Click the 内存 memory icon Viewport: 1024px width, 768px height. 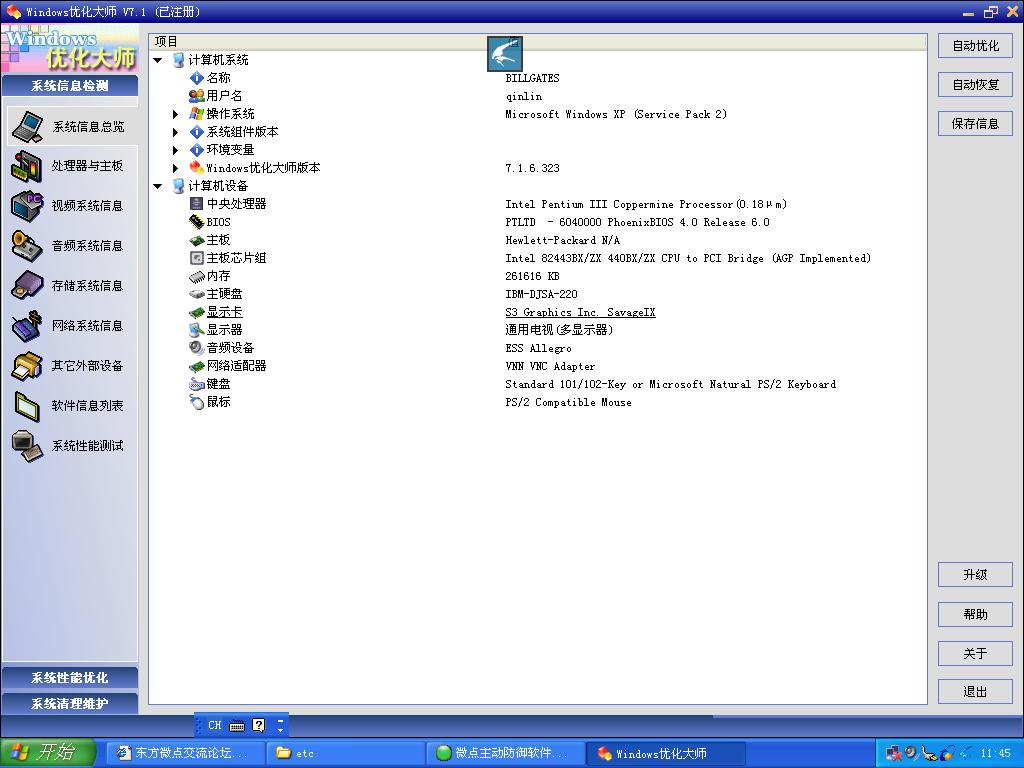click(196, 276)
